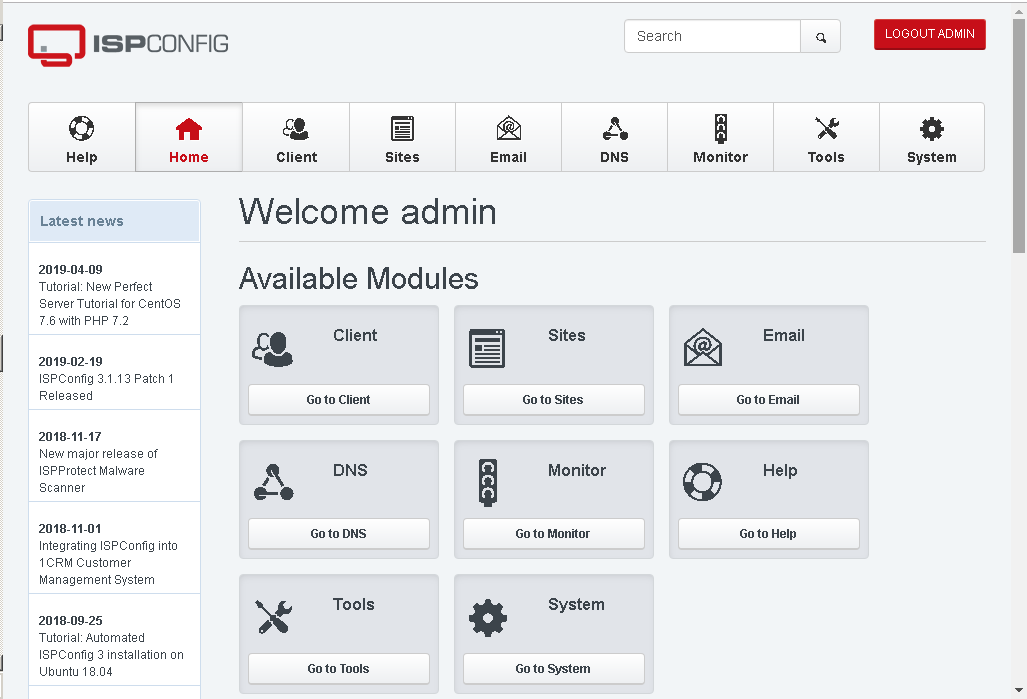1027x699 pixels.
Task: Click the red Home house icon
Action: point(189,129)
